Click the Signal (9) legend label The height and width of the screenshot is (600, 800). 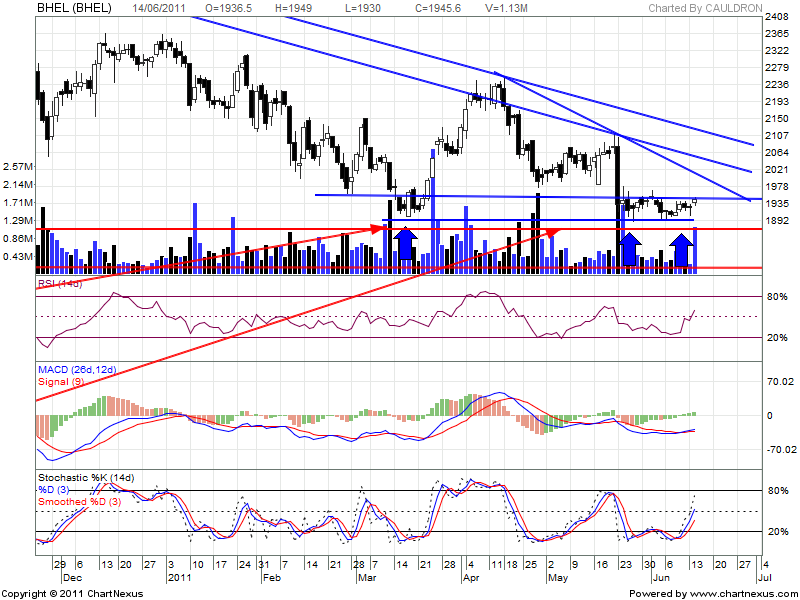(x=60, y=381)
